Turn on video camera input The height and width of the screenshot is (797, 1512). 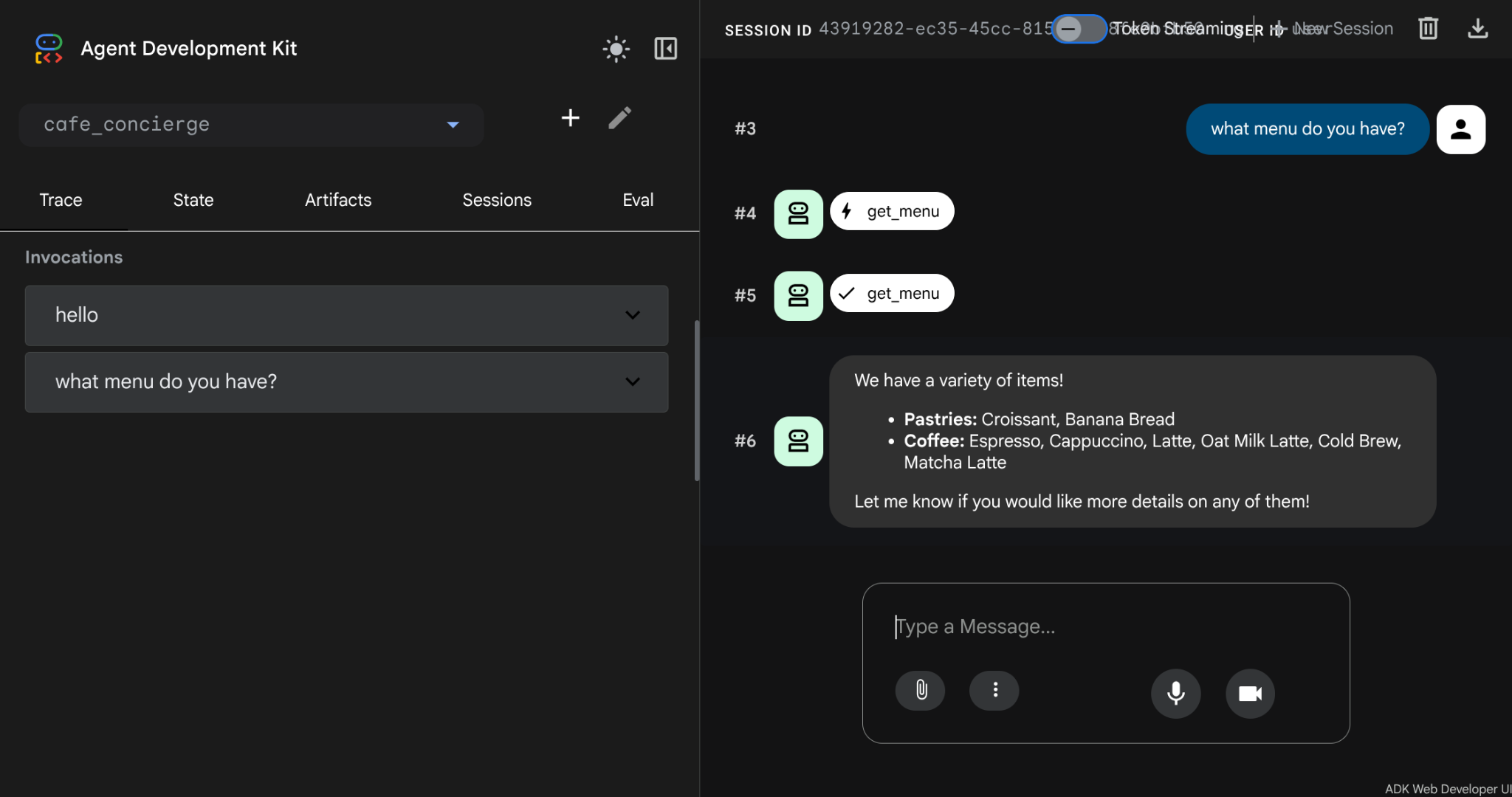pos(1250,693)
